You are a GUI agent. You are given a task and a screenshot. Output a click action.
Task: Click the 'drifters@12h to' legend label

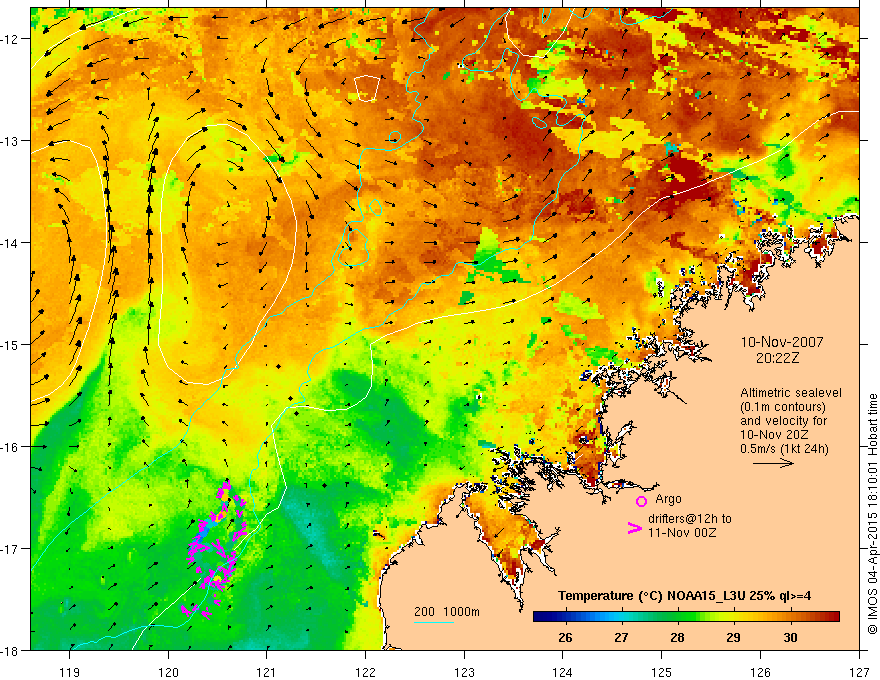pos(690,519)
